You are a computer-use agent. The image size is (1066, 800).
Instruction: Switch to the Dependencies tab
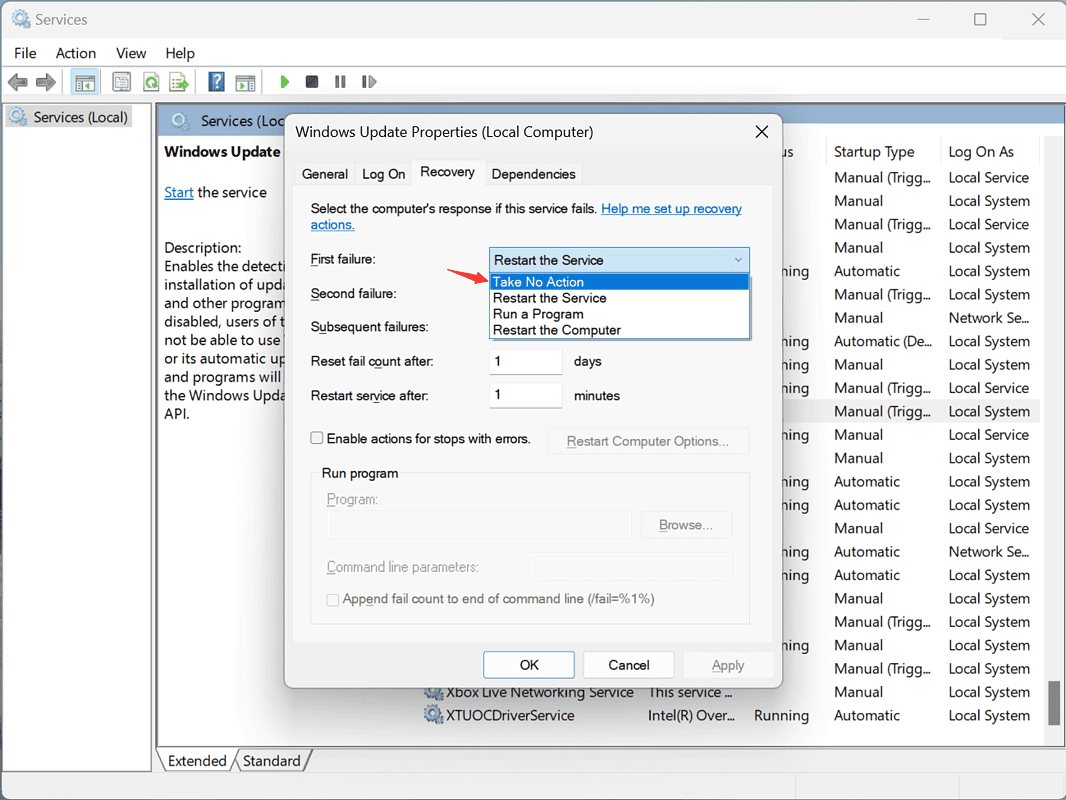tap(533, 174)
